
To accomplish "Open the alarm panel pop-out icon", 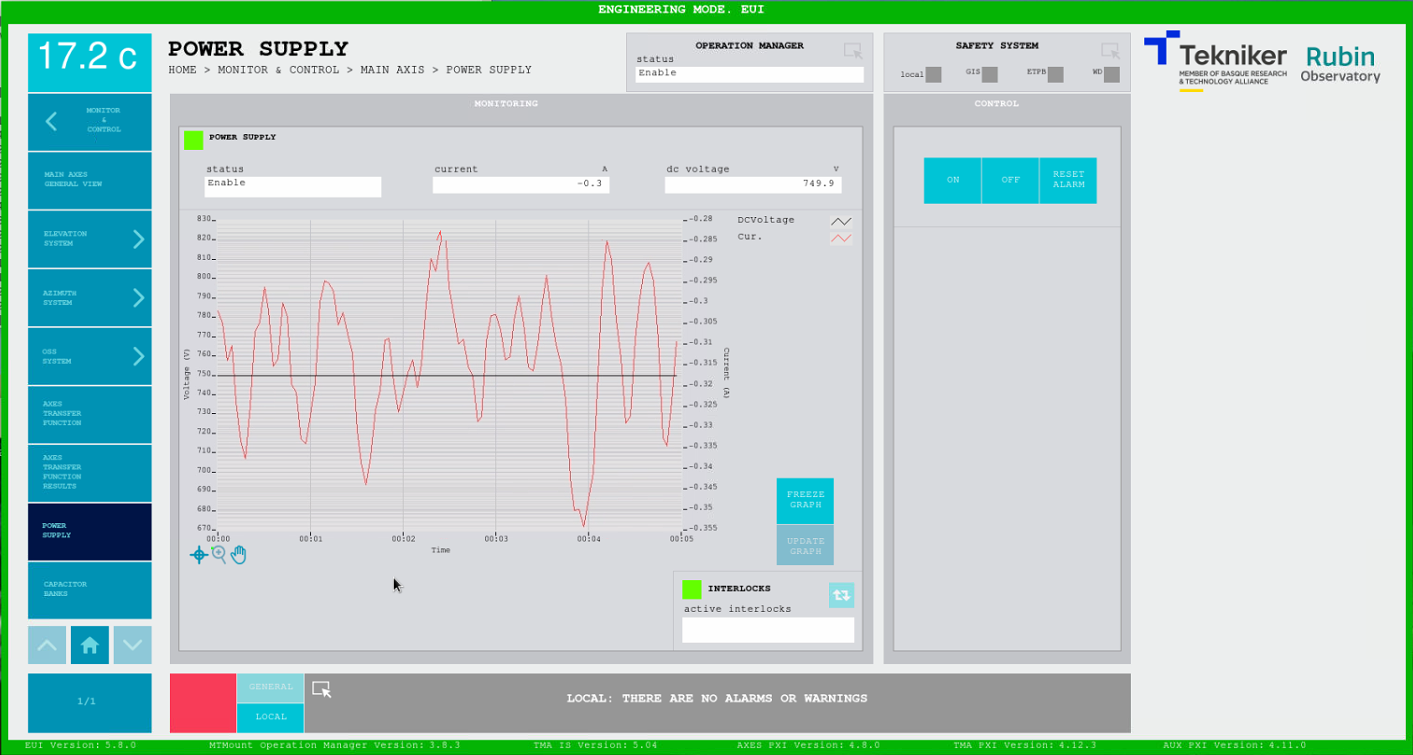I will (x=322, y=689).
